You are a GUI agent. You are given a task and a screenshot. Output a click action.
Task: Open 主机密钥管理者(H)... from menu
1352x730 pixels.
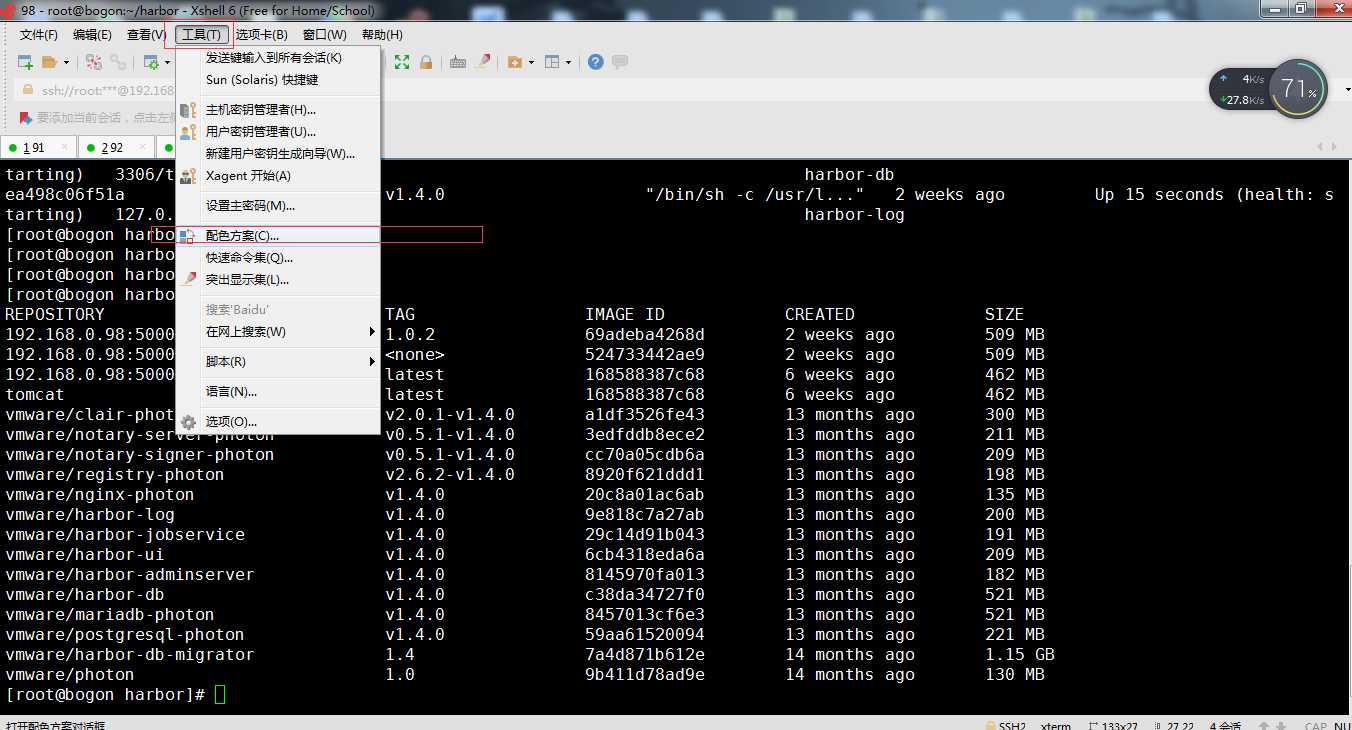coord(278,110)
